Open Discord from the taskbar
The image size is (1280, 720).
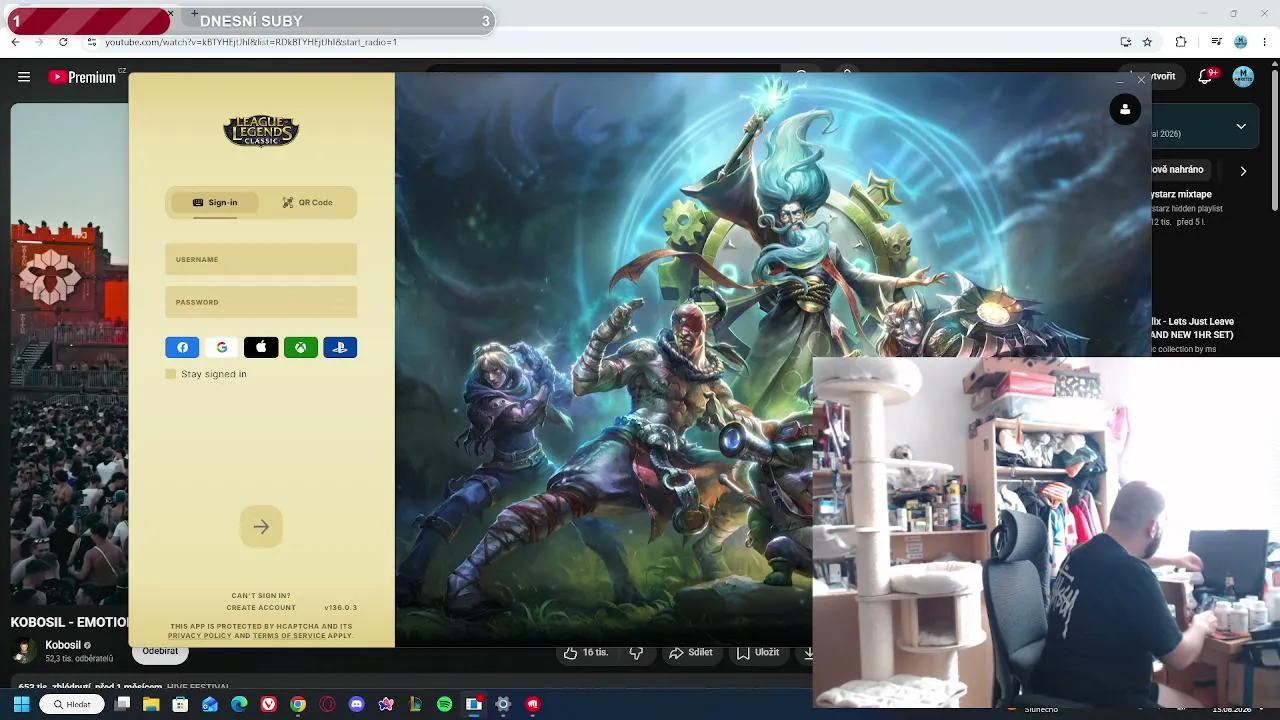point(357,704)
